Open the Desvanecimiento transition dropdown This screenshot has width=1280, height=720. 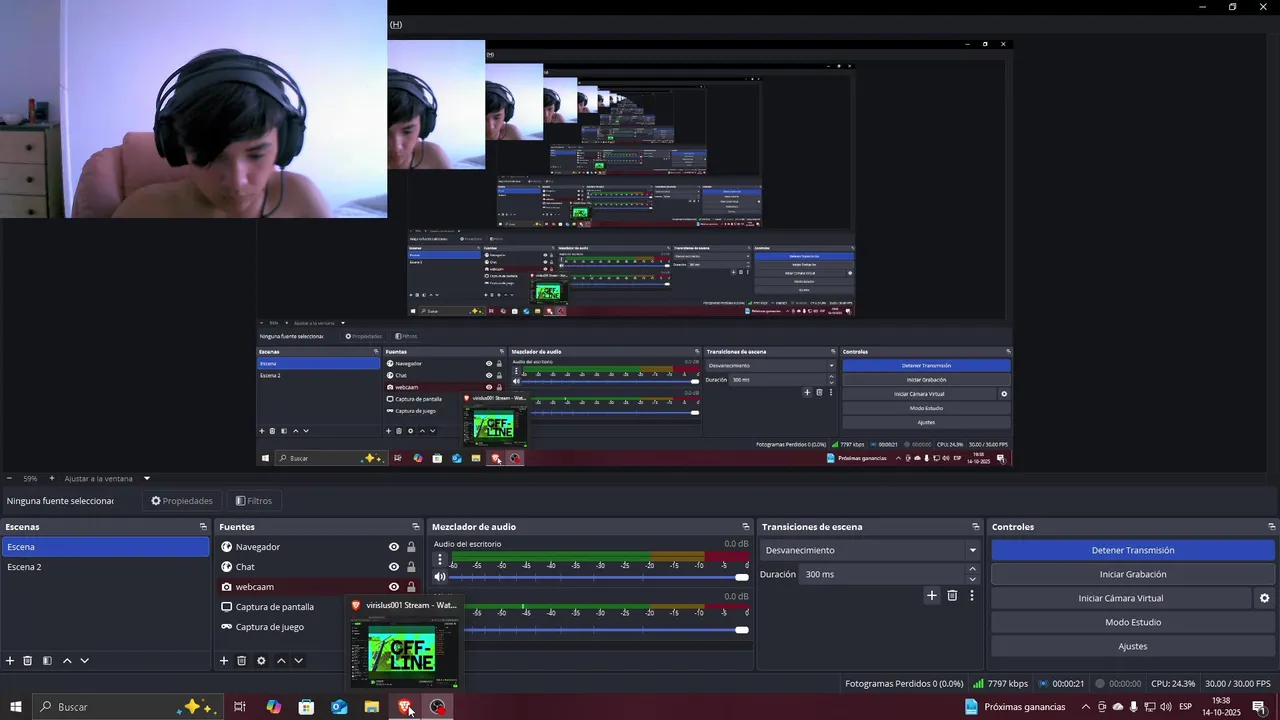click(870, 550)
